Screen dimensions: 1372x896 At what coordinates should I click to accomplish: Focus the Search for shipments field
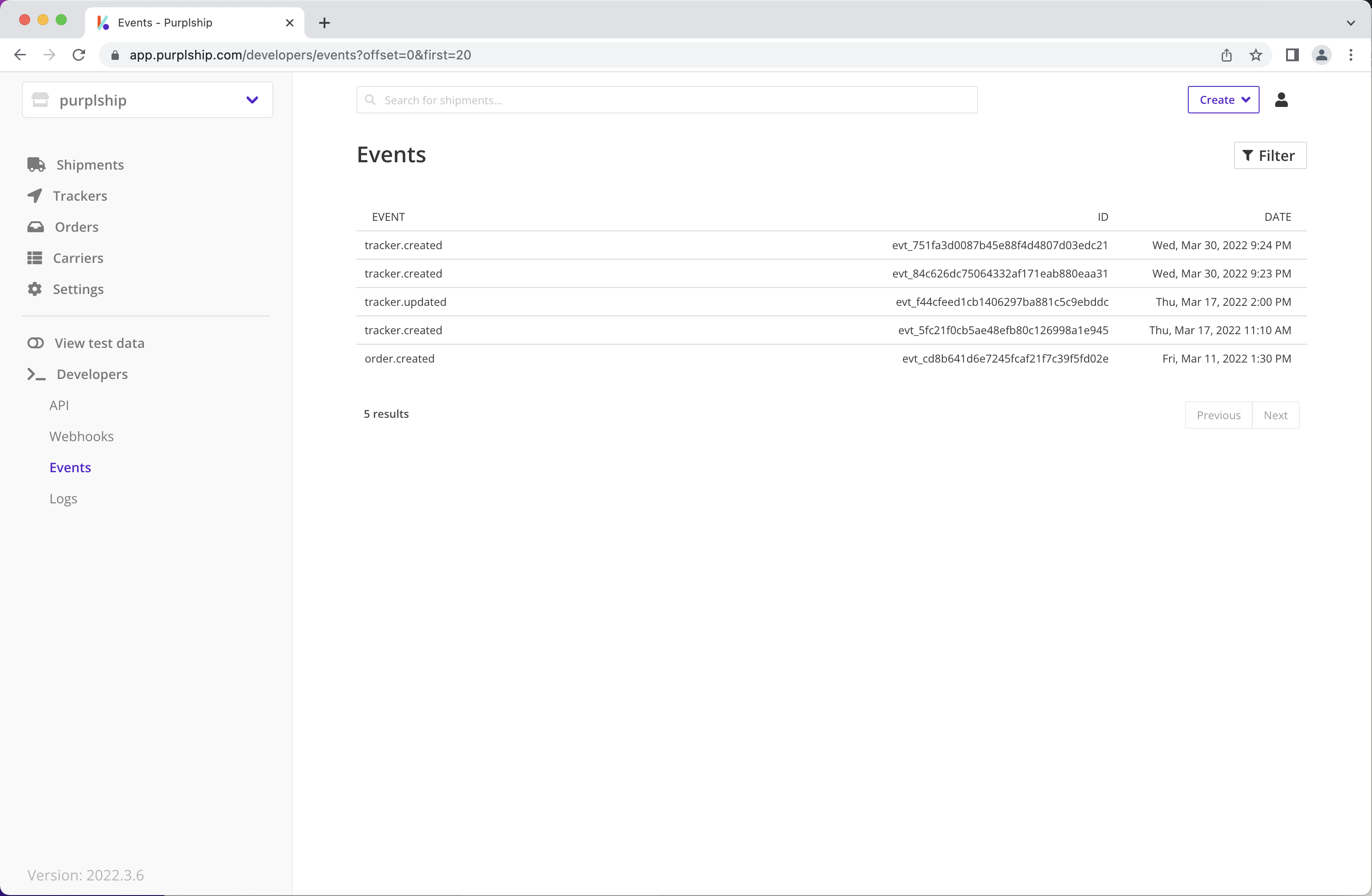(x=667, y=100)
